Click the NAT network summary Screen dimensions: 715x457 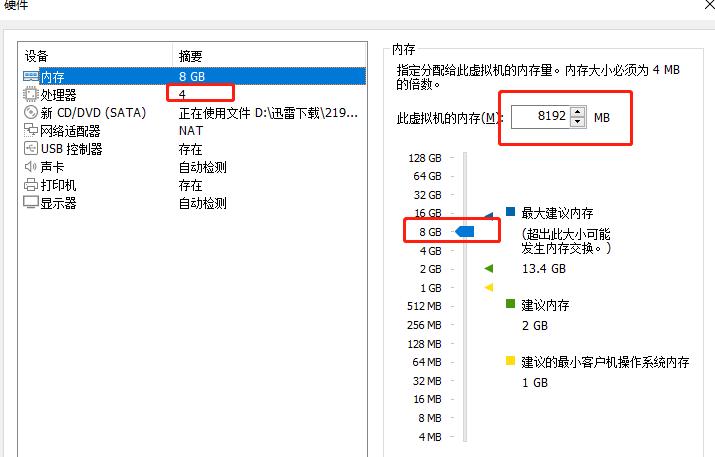191,131
